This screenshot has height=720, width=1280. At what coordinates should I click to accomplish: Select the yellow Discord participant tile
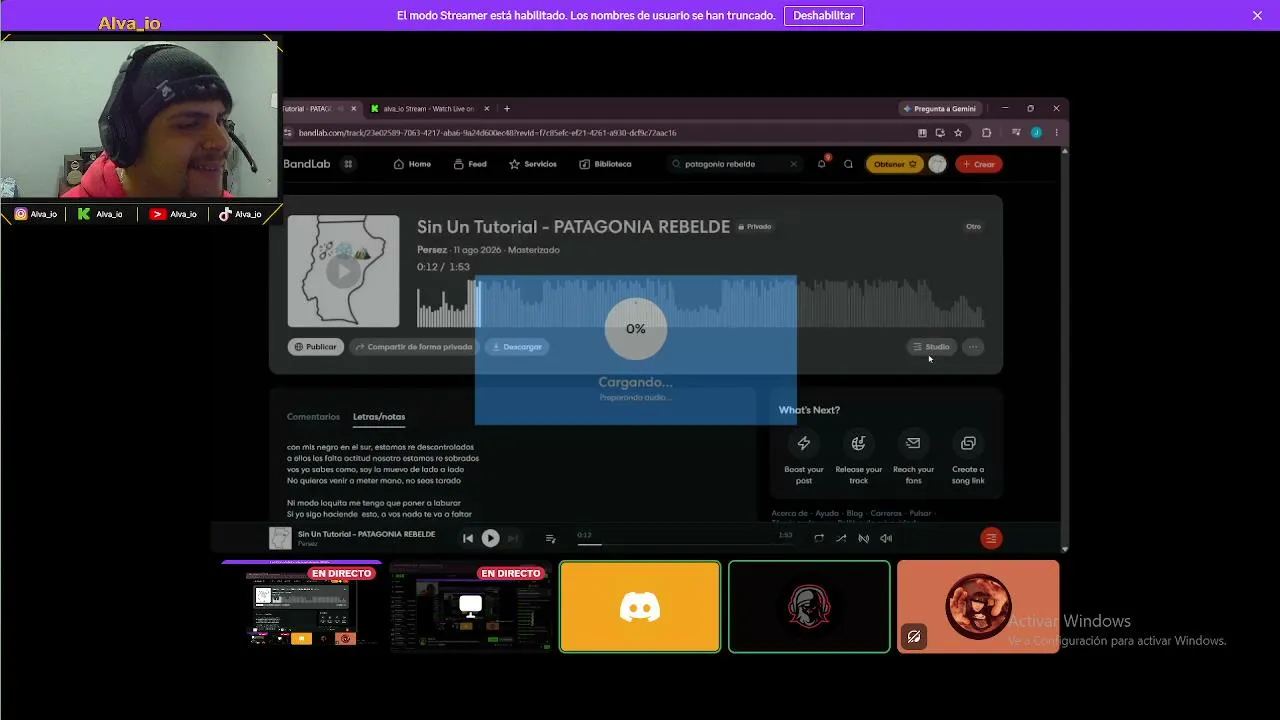click(640, 607)
